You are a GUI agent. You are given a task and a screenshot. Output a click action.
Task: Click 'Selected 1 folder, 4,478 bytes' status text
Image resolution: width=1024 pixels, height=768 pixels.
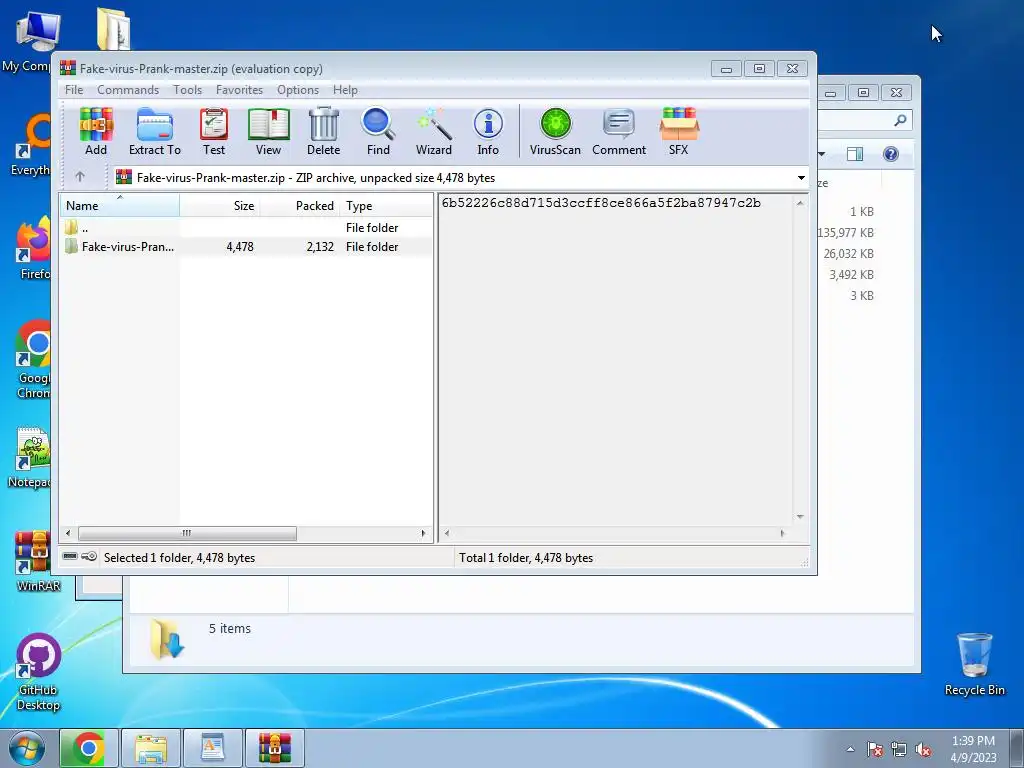(x=179, y=558)
